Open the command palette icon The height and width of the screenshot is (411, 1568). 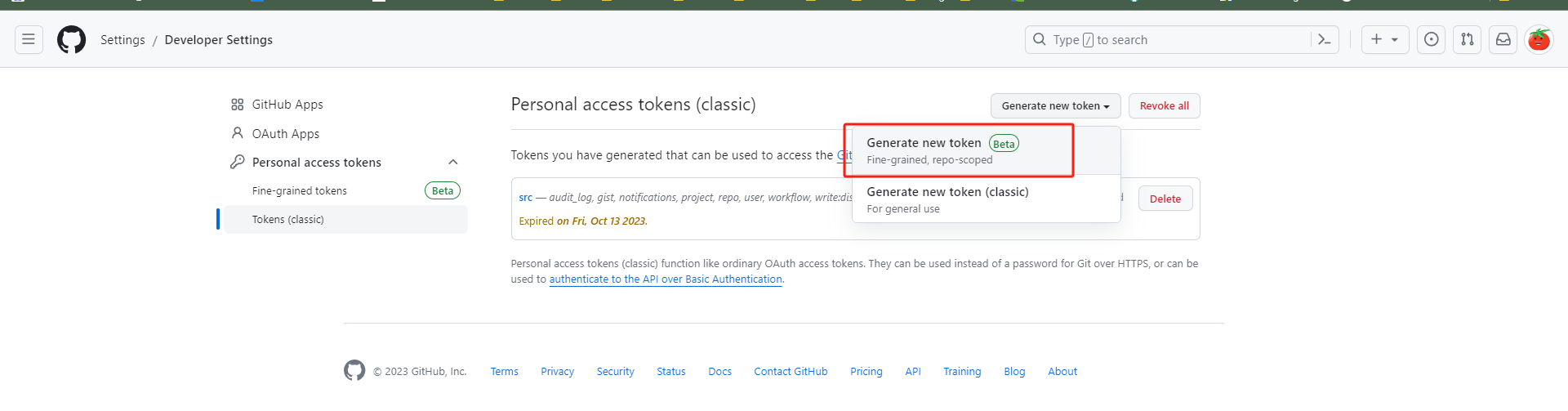click(1325, 39)
